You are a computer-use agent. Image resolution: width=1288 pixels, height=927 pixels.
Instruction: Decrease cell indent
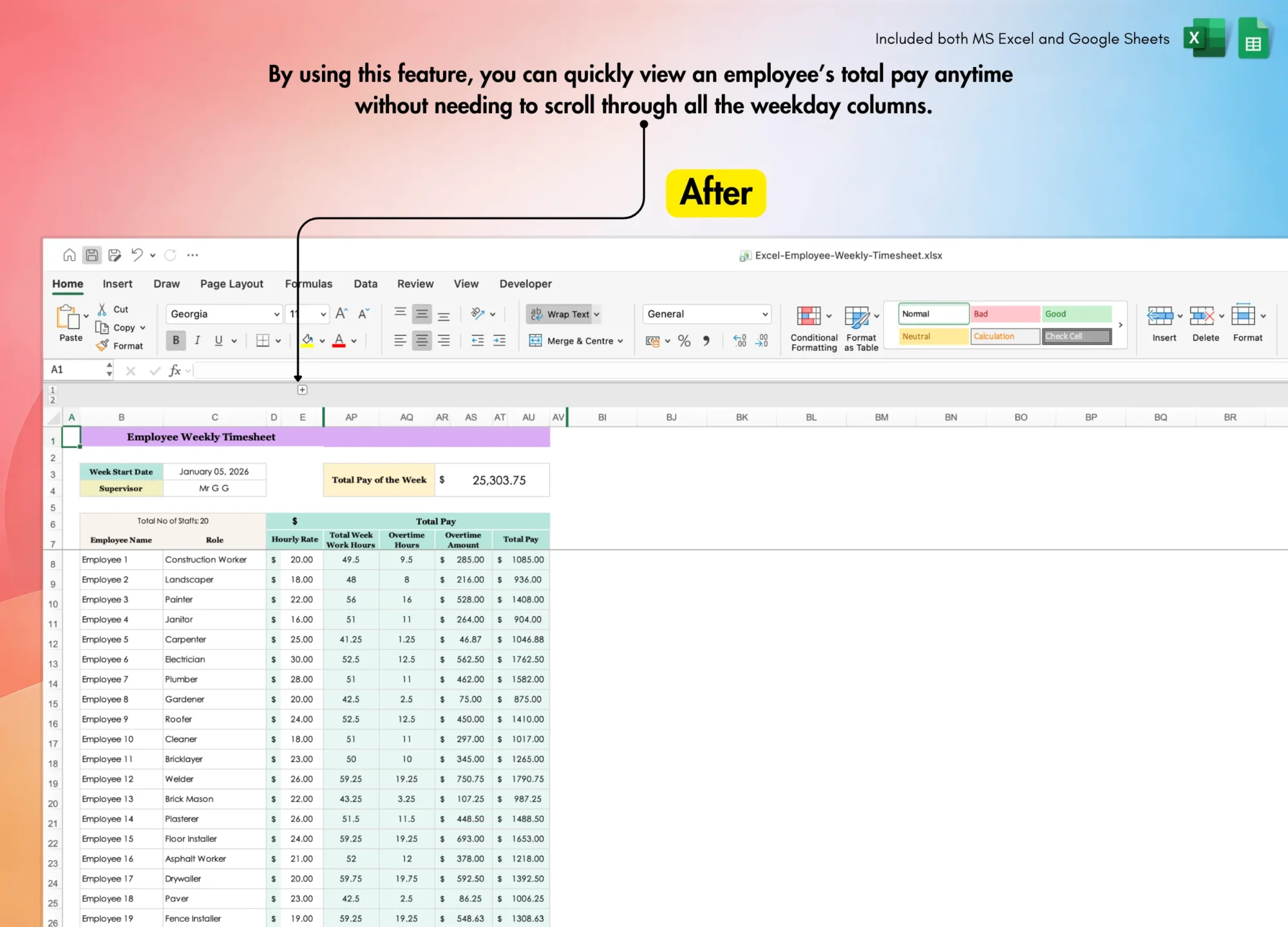[477, 341]
